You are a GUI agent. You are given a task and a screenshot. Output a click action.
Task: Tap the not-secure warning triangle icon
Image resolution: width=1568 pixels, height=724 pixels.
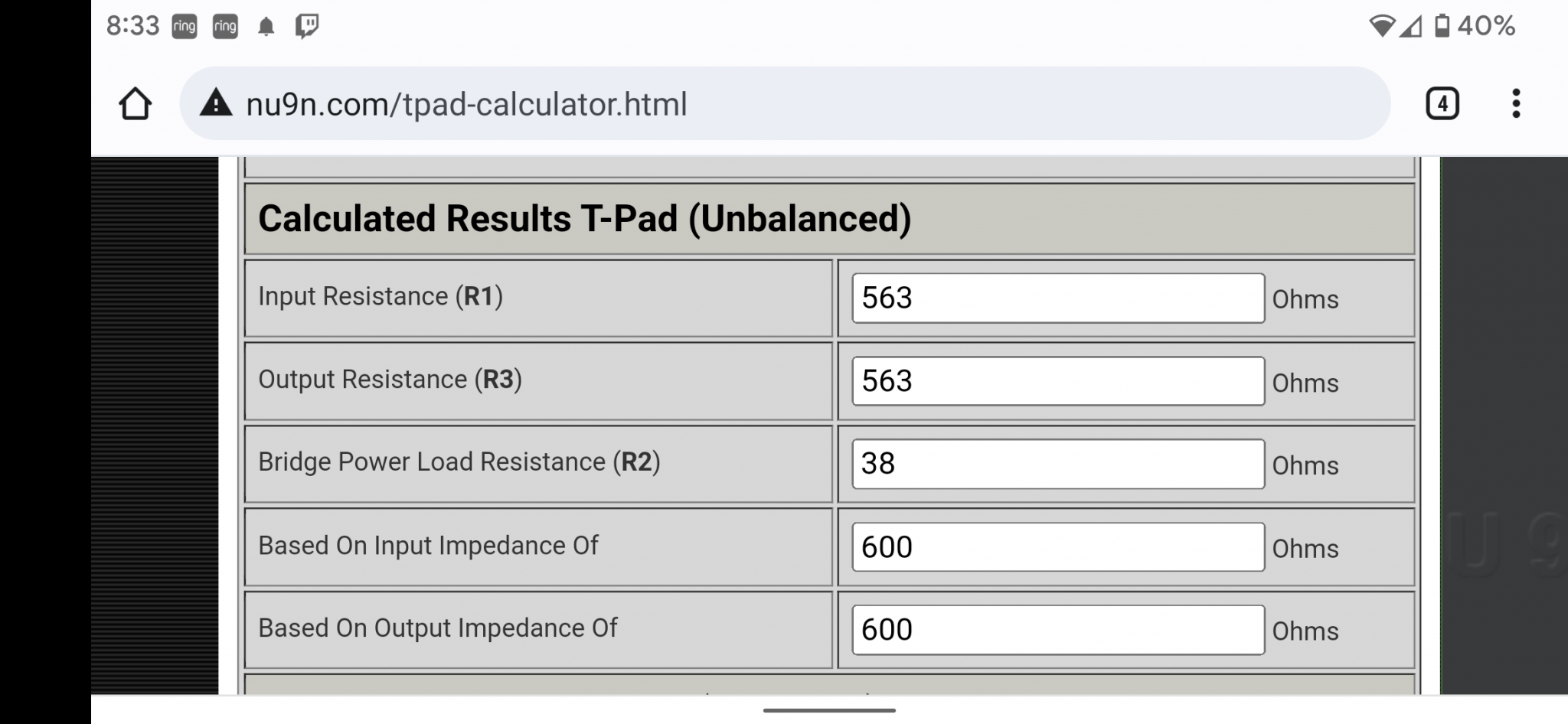point(216,103)
